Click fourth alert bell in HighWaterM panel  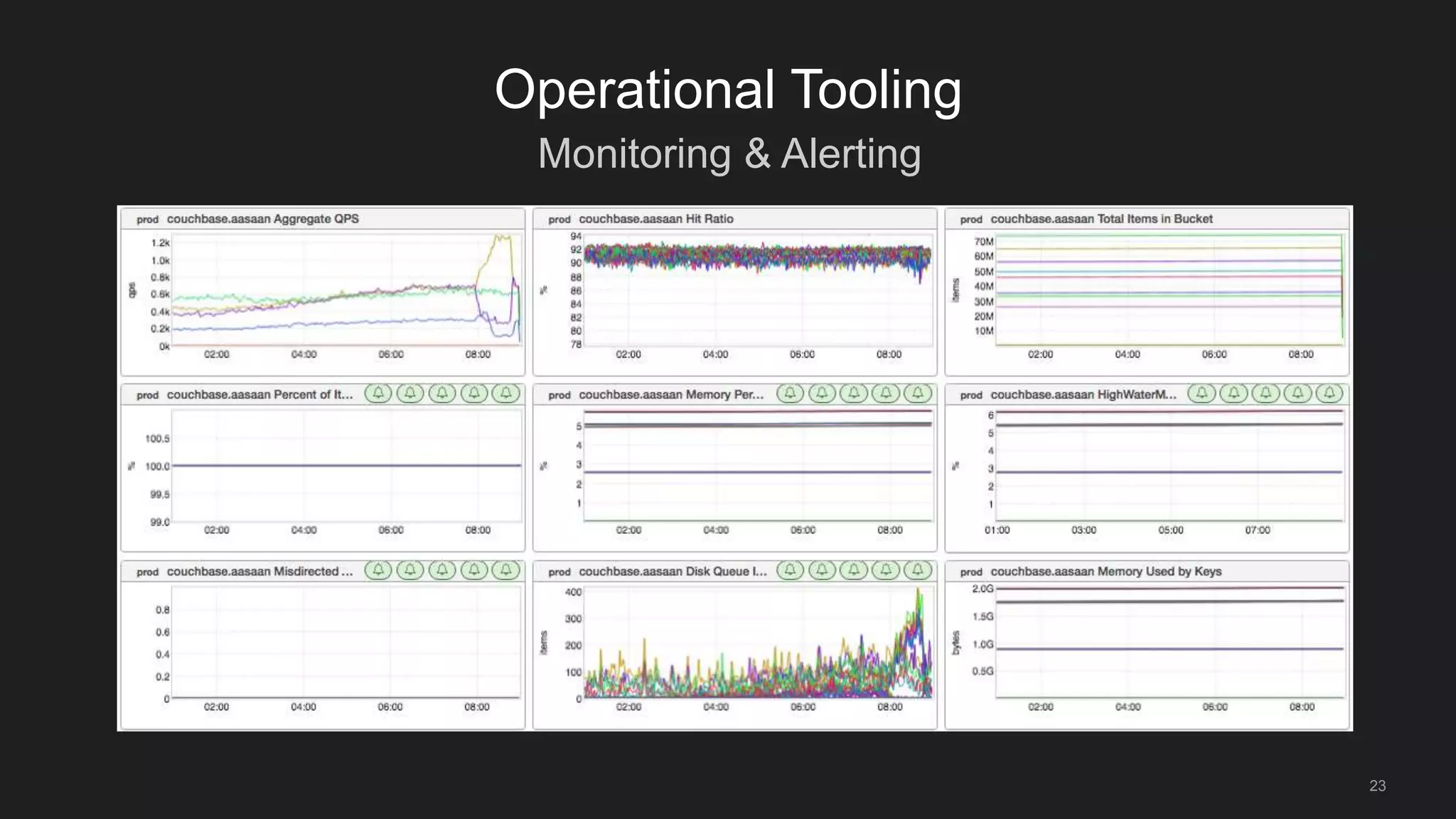click(x=1297, y=393)
